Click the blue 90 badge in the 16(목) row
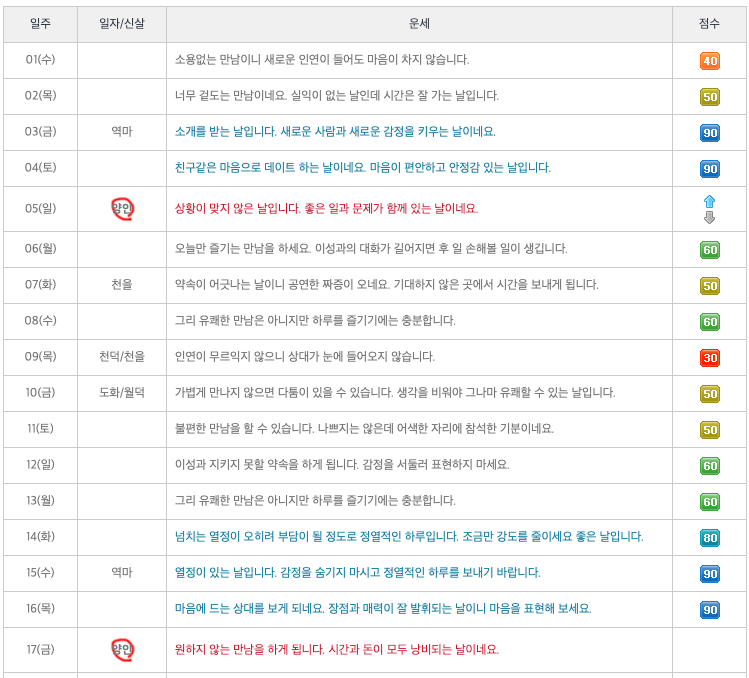 (709, 610)
